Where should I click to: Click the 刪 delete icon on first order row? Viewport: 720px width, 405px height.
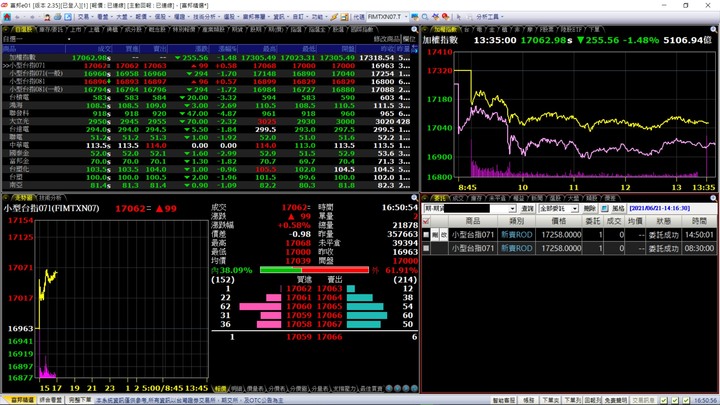tap(435, 235)
